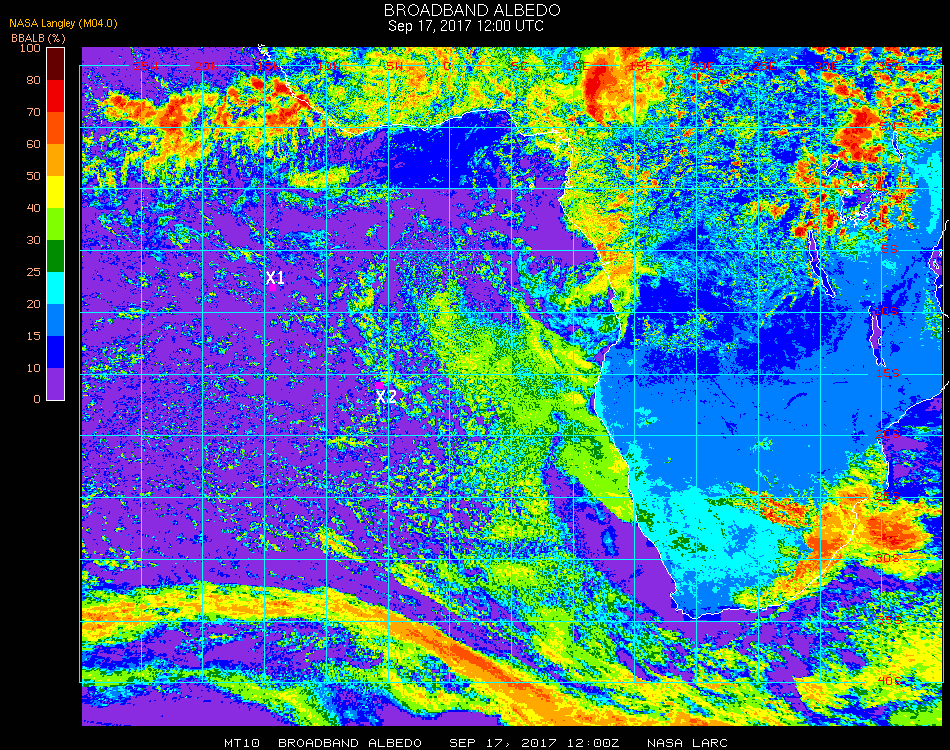
Task: Select the cyan 20–25% legend swatch
Action: pos(55,288)
